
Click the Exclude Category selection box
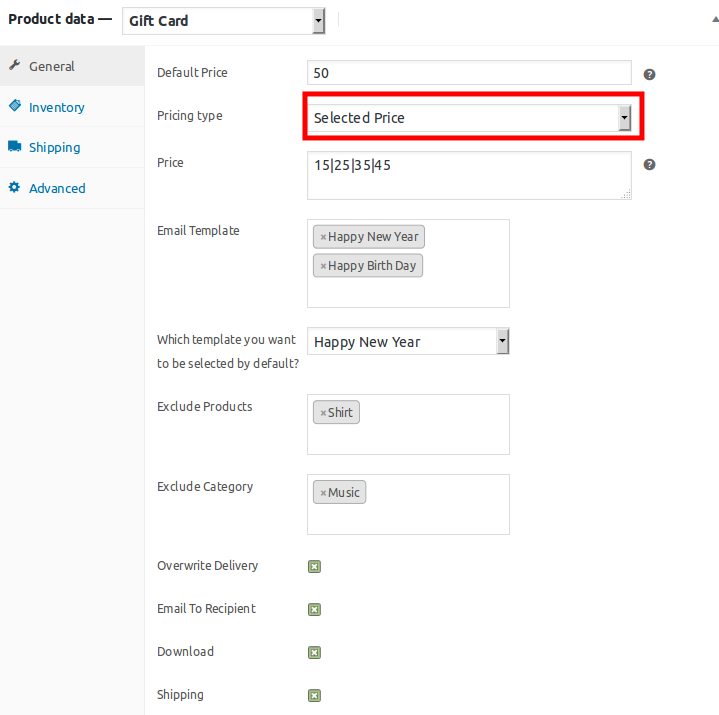tap(408, 504)
